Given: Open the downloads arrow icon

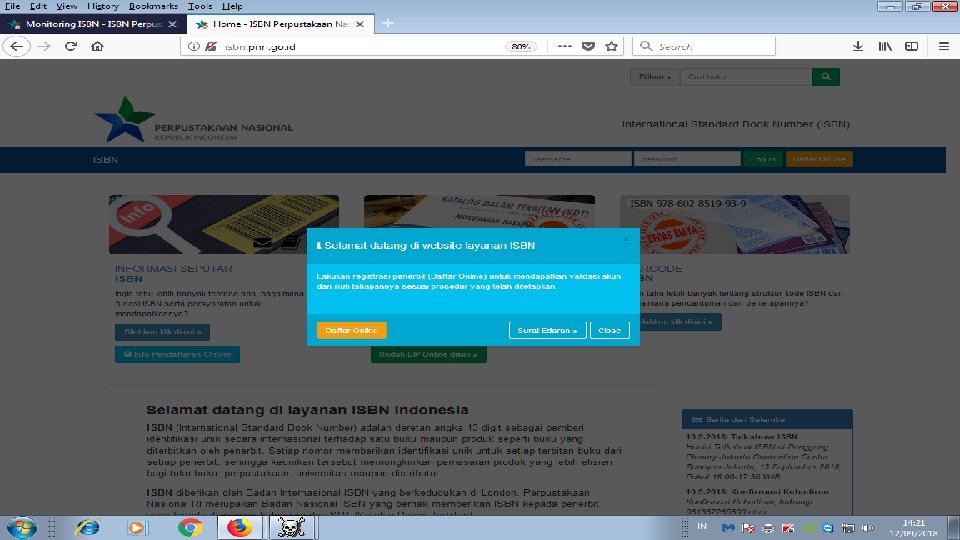Looking at the screenshot, I should click(858, 46).
